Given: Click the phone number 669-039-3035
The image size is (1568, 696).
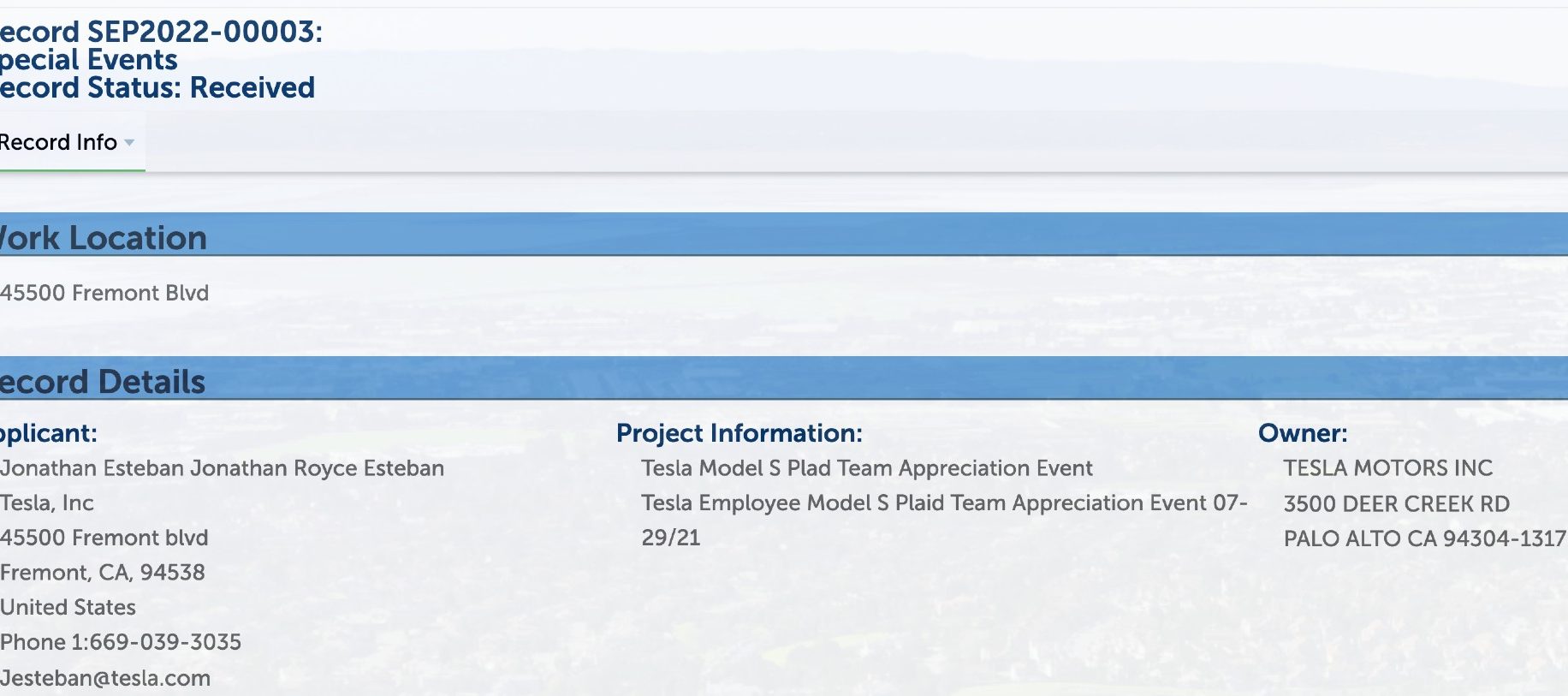Looking at the screenshot, I should pyautogui.click(x=166, y=642).
